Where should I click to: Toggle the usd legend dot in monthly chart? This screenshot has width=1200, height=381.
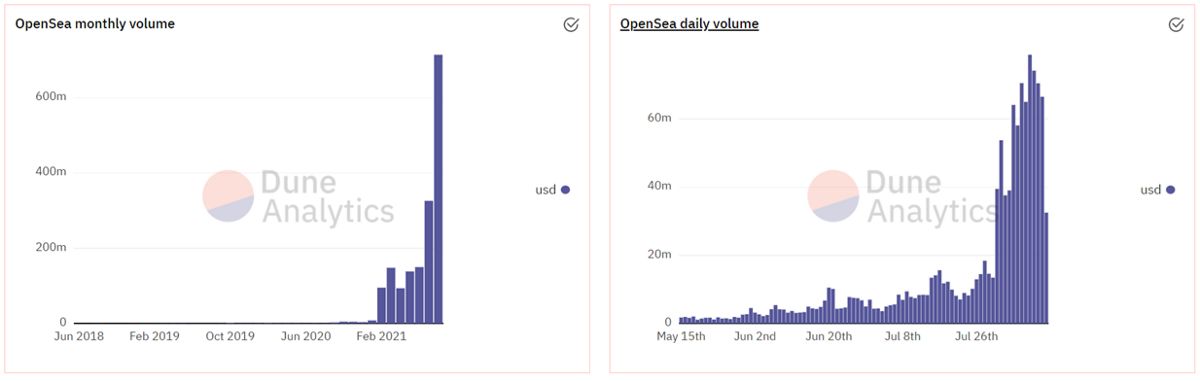click(565, 190)
